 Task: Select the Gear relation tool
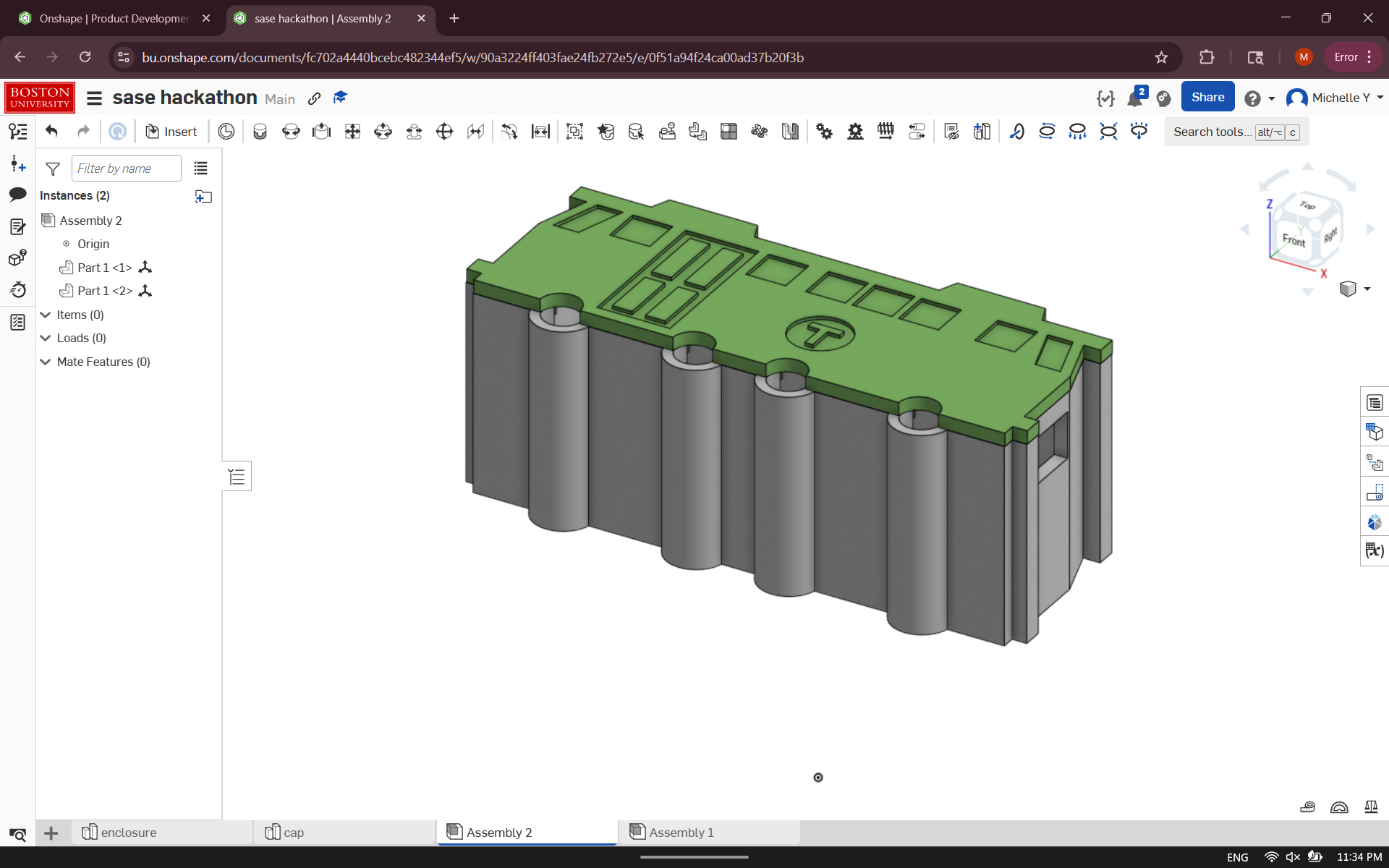(824, 132)
